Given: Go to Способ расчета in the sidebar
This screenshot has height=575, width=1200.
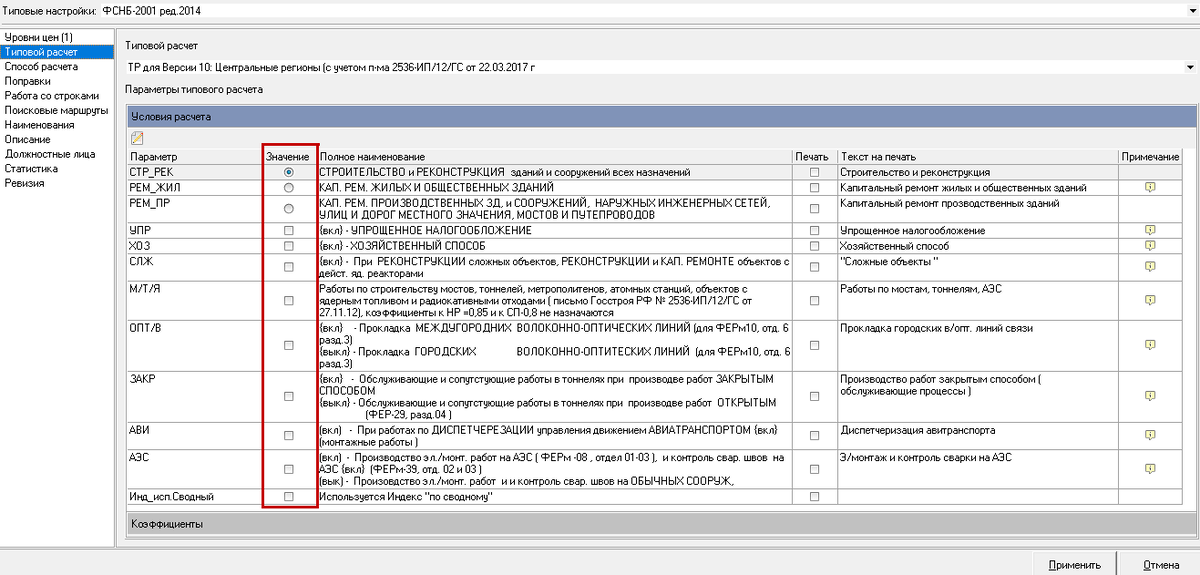Looking at the screenshot, I should click(x=41, y=66).
